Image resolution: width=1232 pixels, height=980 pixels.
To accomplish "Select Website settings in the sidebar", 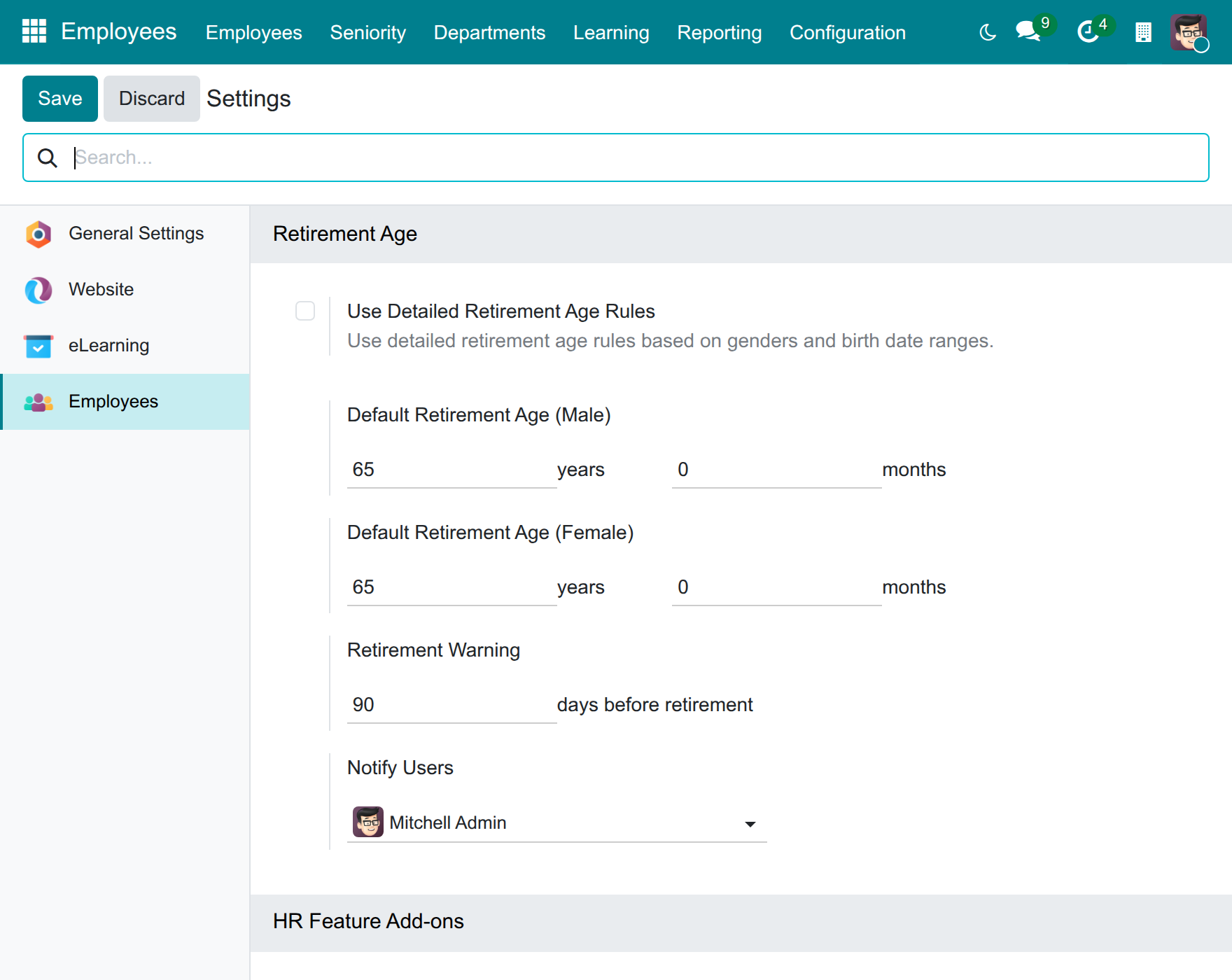I will [125, 290].
